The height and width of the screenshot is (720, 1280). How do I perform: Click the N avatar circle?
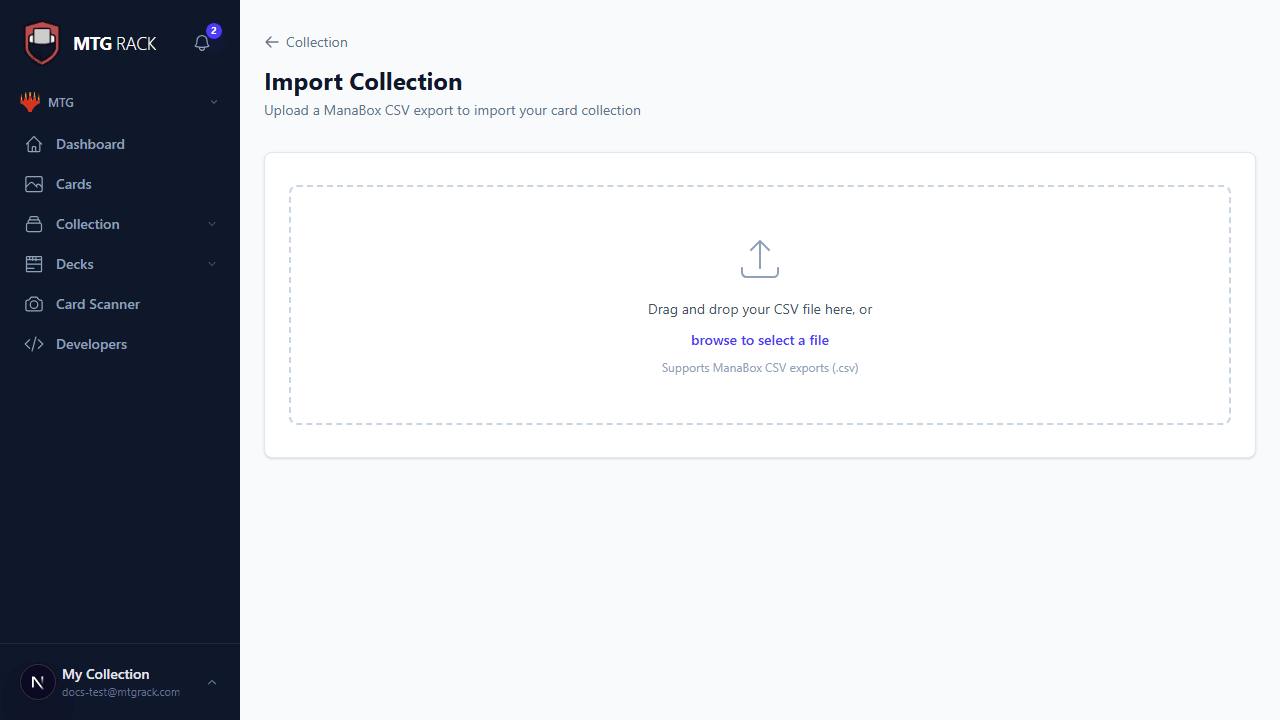(37, 681)
